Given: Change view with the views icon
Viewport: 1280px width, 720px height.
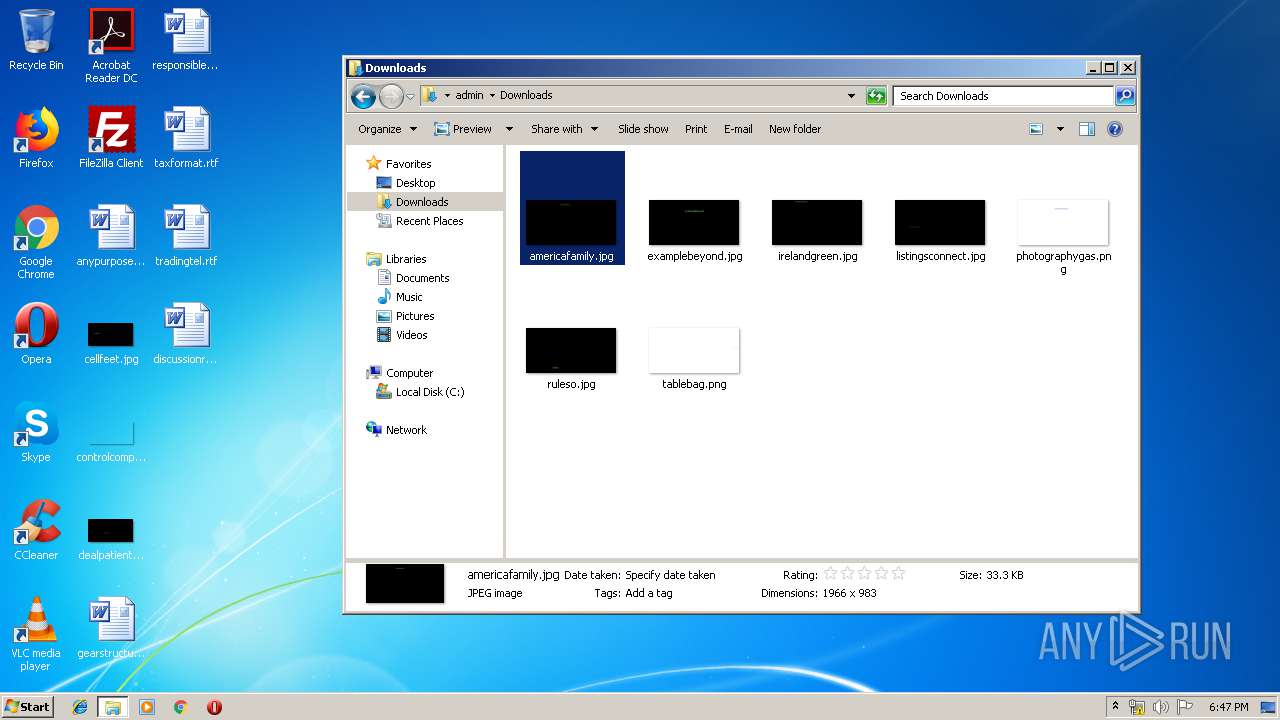Looking at the screenshot, I should [1036, 129].
